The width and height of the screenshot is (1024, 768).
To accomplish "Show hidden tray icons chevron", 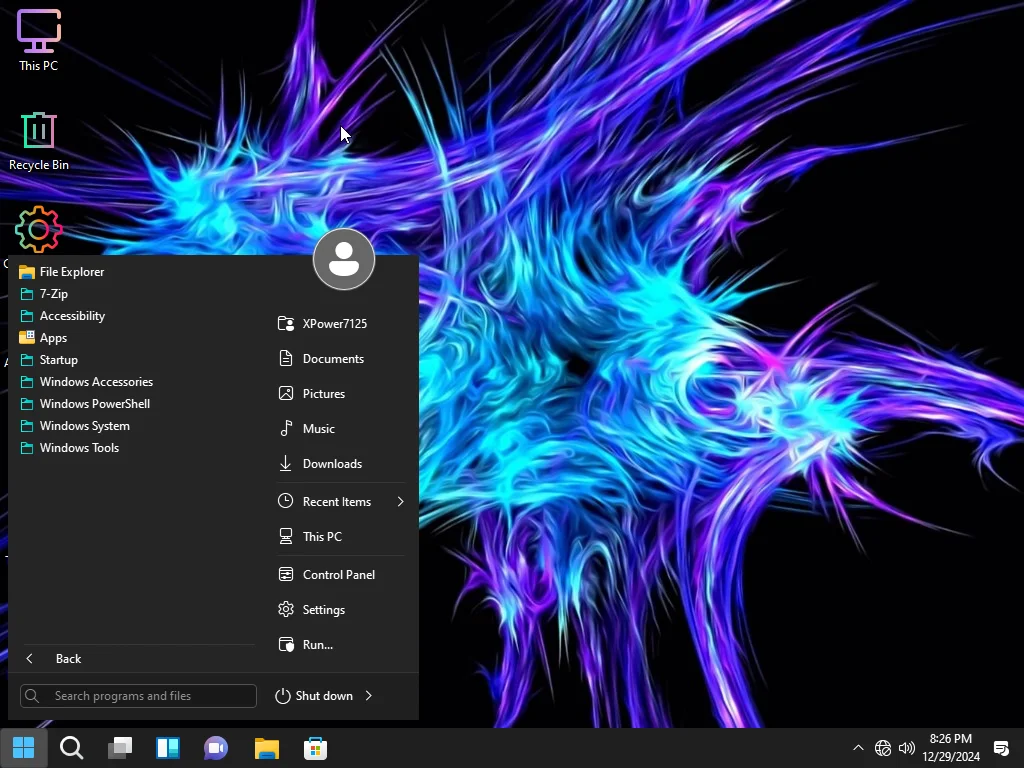I will (x=858, y=748).
